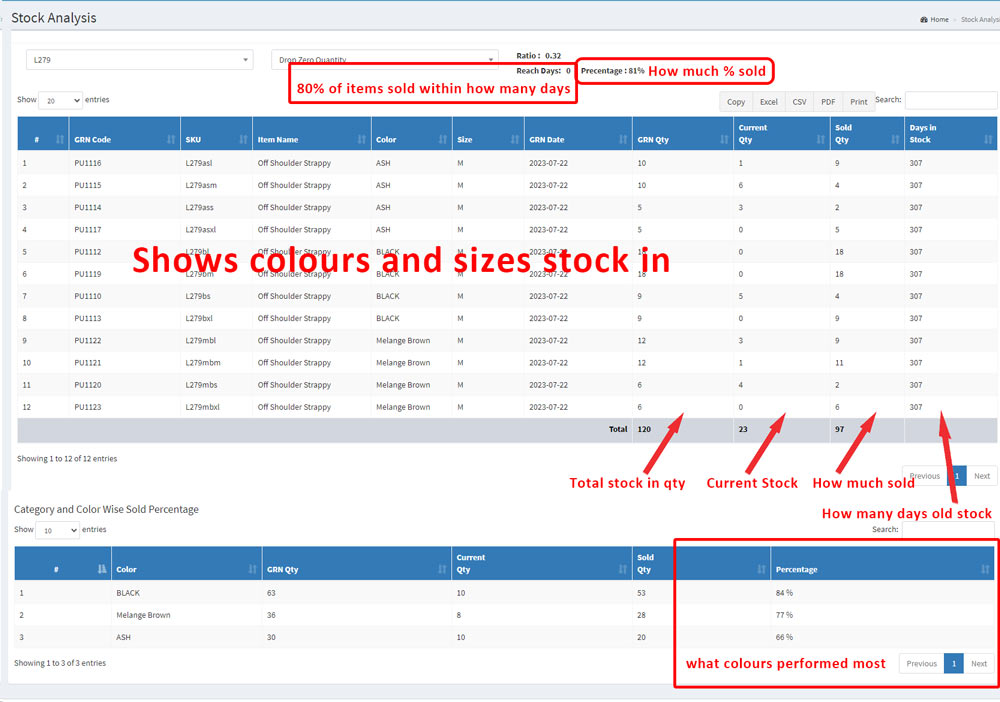The width and height of the screenshot is (1000, 702).
Task: Sort by Sold Qty in top table
Action: click(x=895, y=140)
